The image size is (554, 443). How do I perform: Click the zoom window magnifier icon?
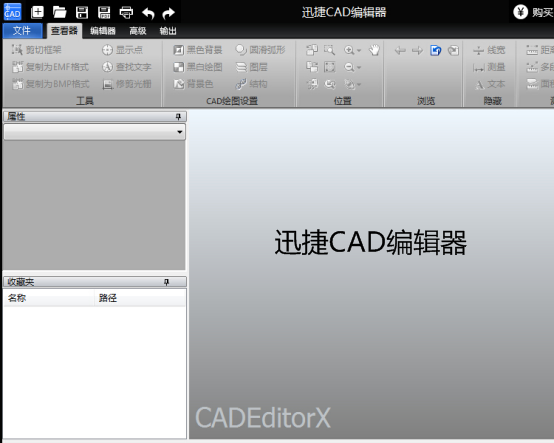(x=329, y=50)
